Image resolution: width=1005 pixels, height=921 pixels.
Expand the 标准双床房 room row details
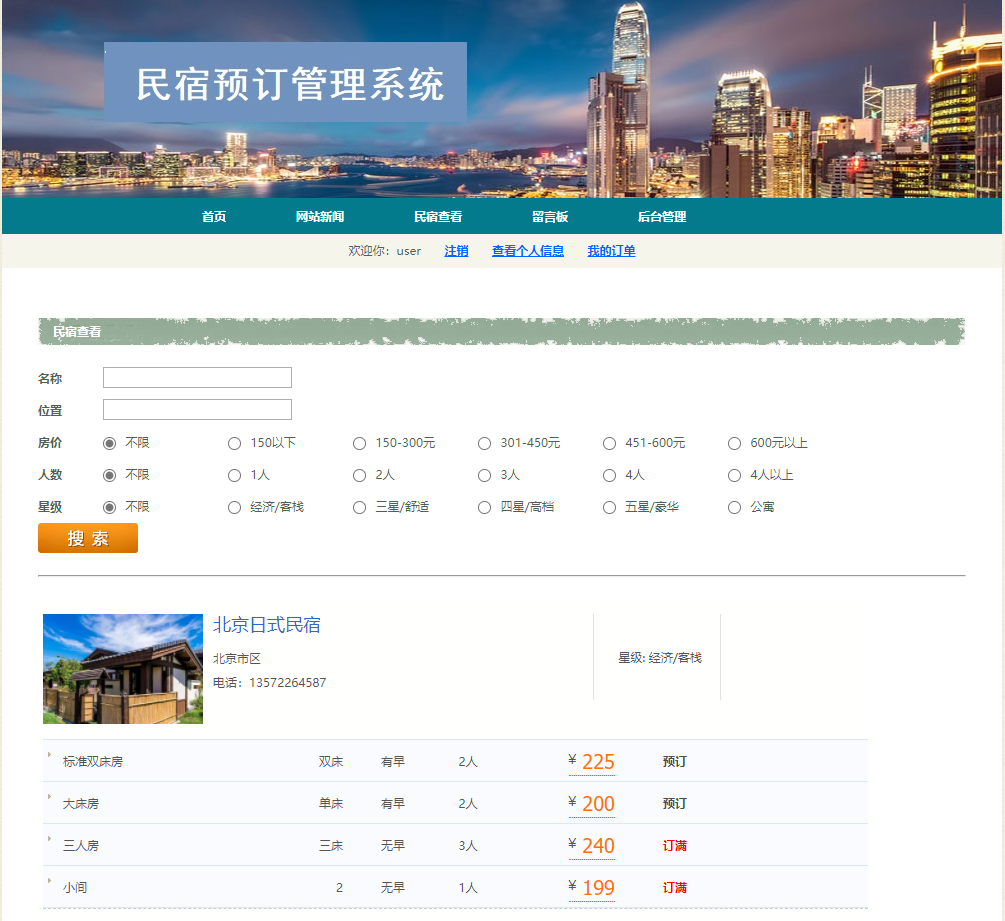point(46,758)
